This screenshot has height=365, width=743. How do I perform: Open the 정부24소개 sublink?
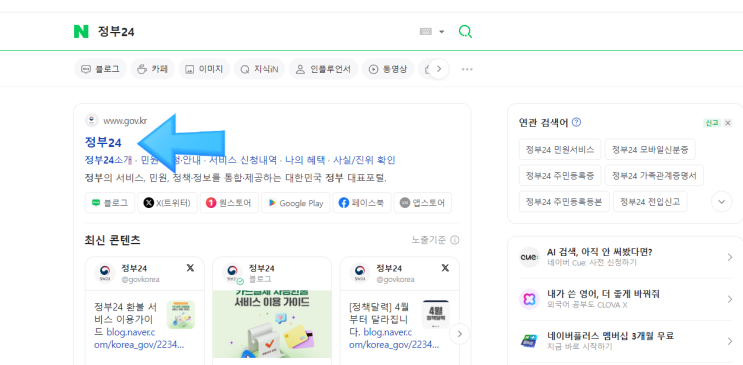108,160
